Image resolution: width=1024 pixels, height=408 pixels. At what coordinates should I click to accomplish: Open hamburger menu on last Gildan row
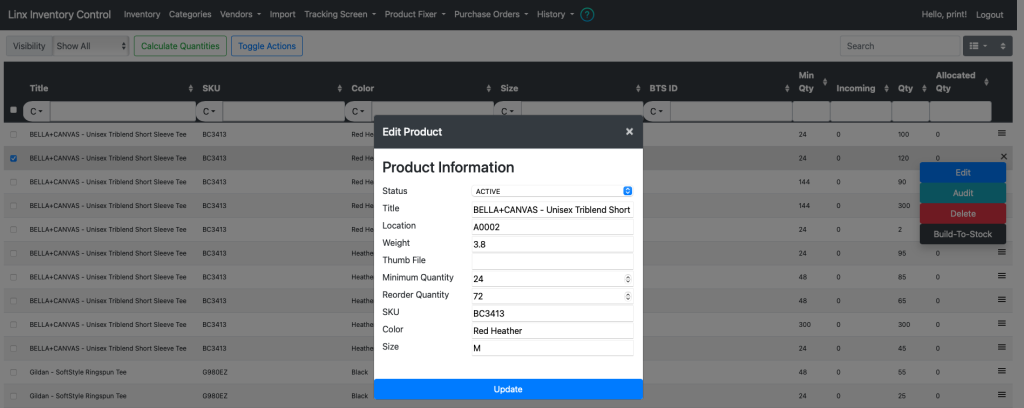[x=1002, y=394]
